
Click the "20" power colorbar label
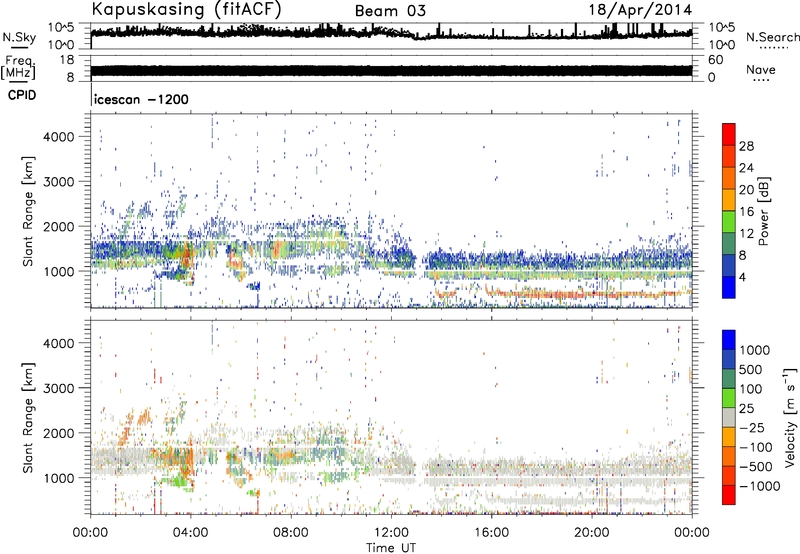point(746,190)
